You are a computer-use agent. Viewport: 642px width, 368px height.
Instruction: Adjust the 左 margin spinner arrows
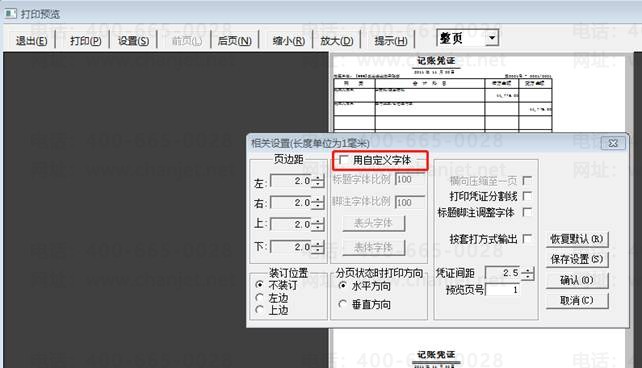tap(318, 181)
